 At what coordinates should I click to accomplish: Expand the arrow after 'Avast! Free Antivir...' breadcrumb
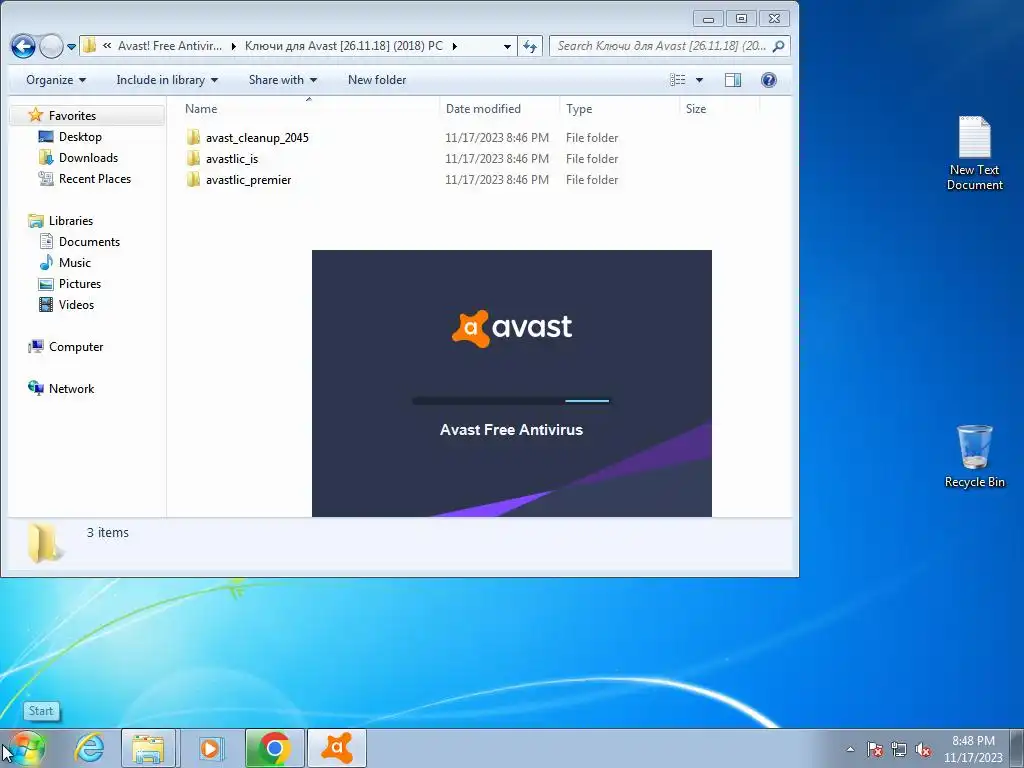point(234,46)
